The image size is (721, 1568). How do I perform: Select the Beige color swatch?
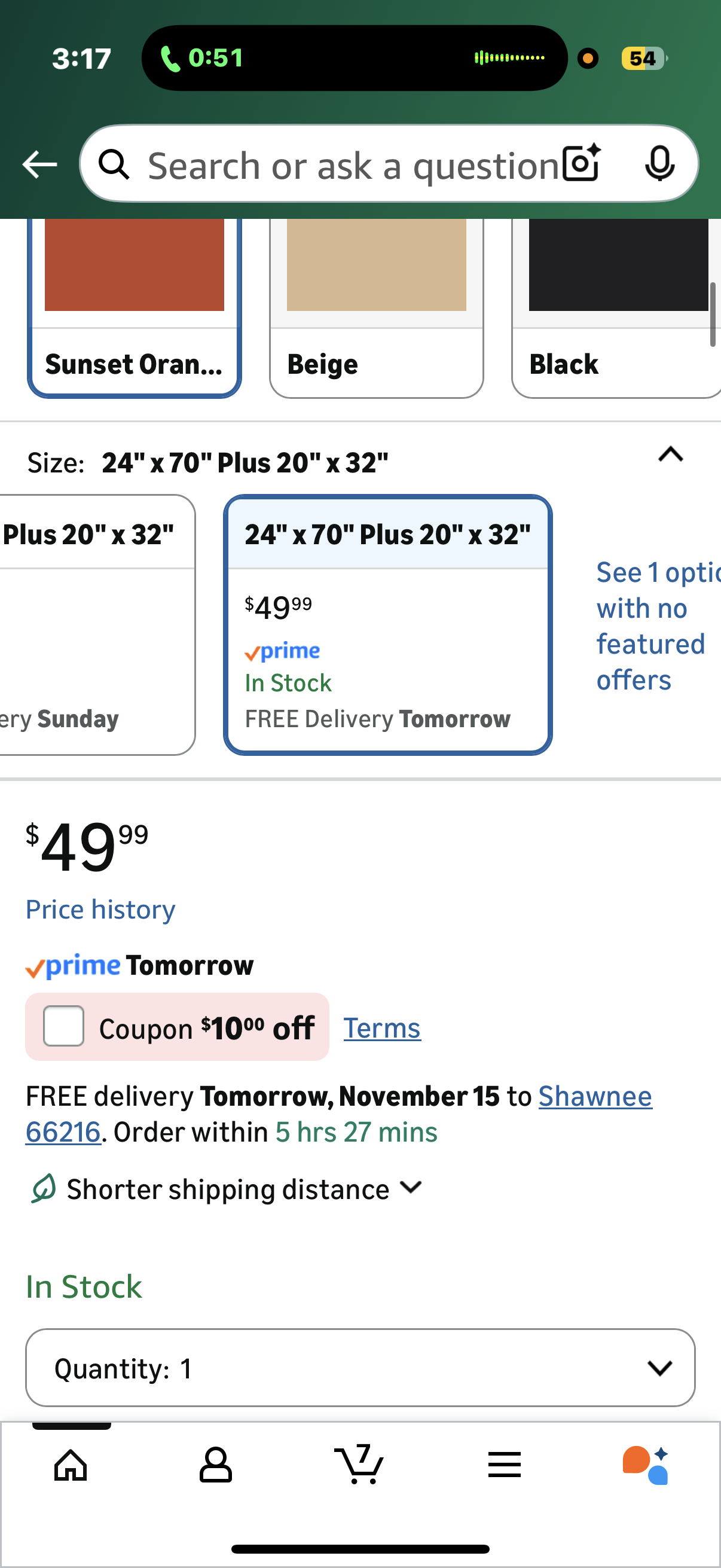coord(376,307)
